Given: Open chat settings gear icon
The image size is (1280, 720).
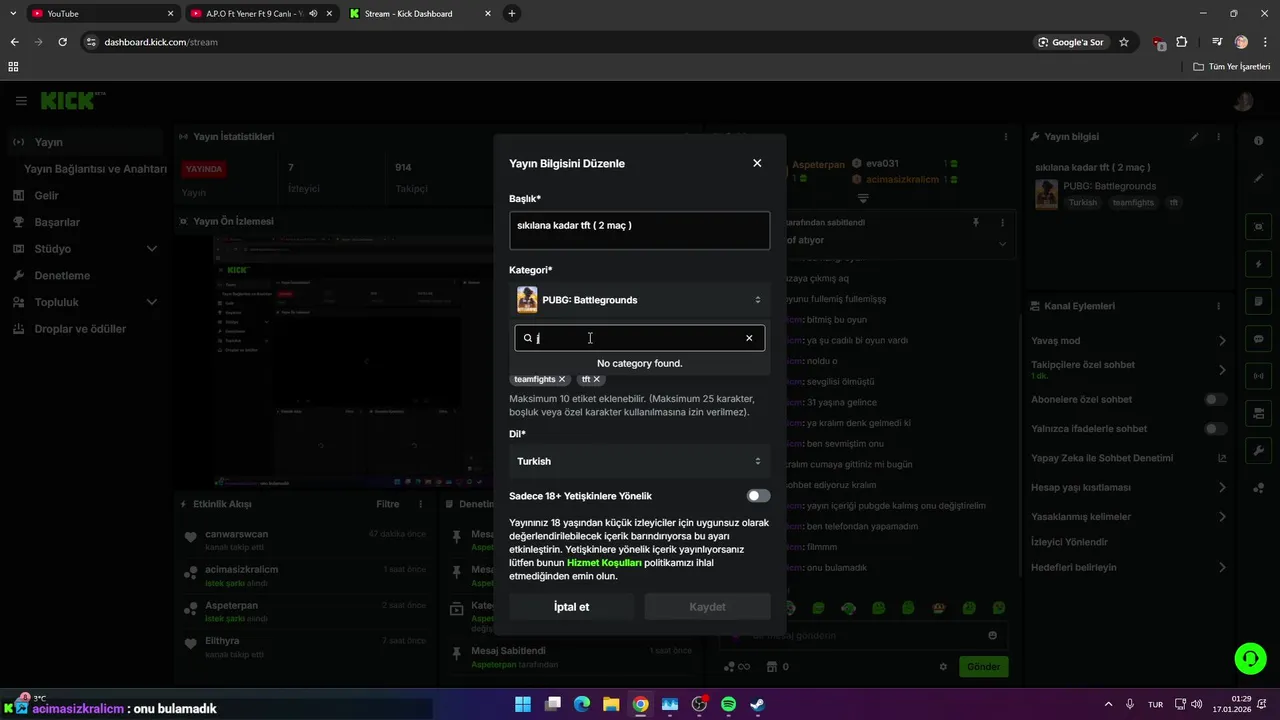Looking at the screenshot, I should (942, 667).
